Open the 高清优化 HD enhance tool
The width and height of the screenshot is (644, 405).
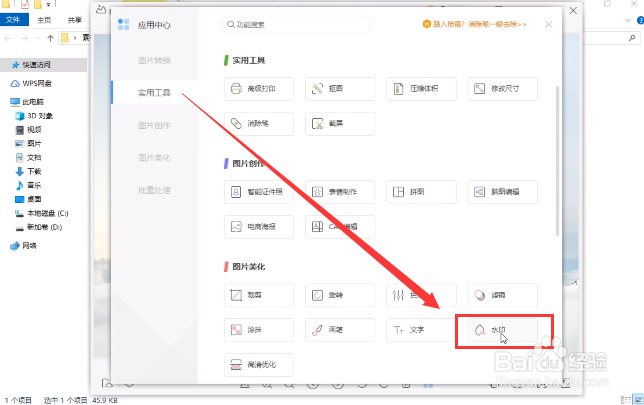259,365
